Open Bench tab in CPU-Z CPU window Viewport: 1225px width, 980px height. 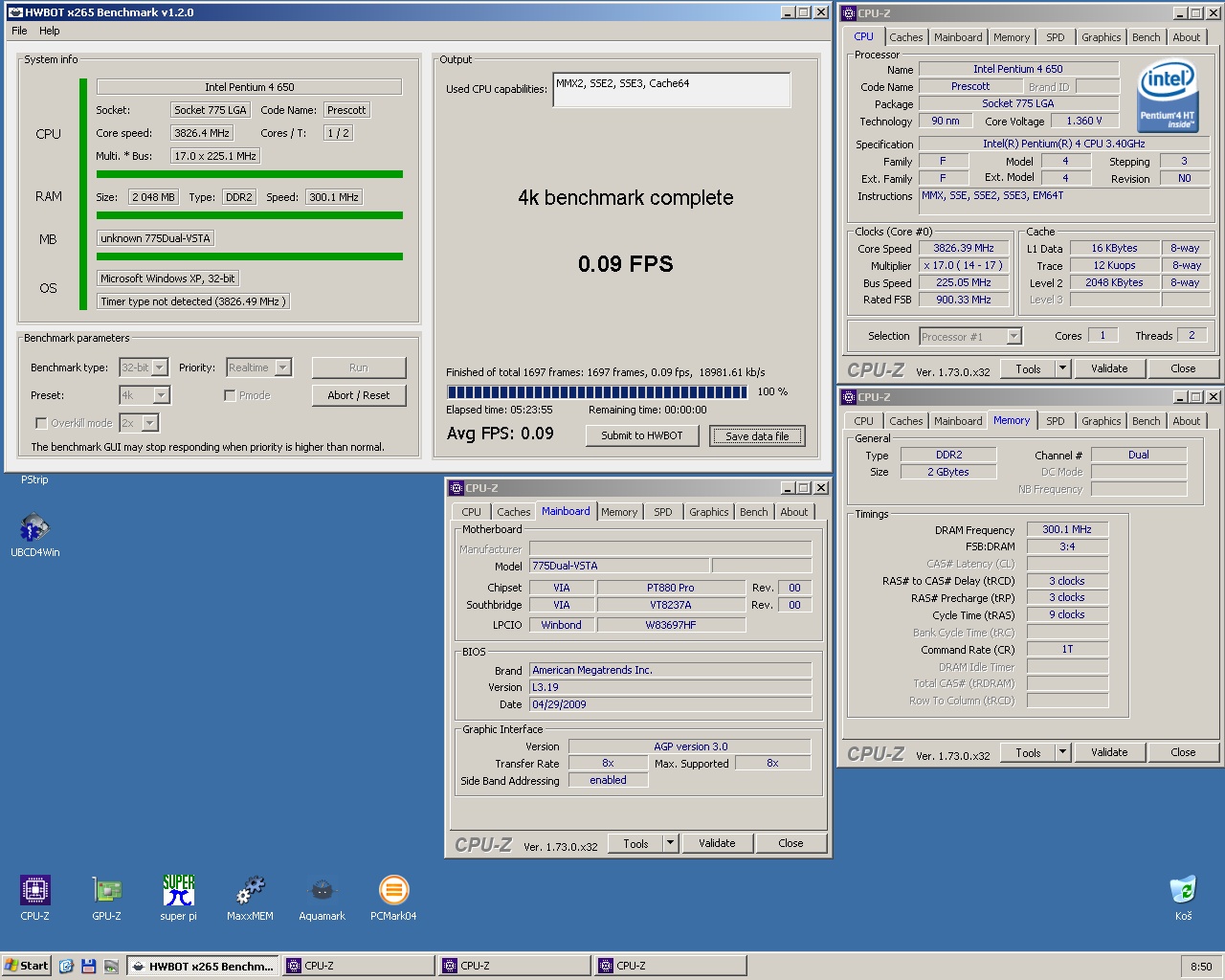[1146, 37]
